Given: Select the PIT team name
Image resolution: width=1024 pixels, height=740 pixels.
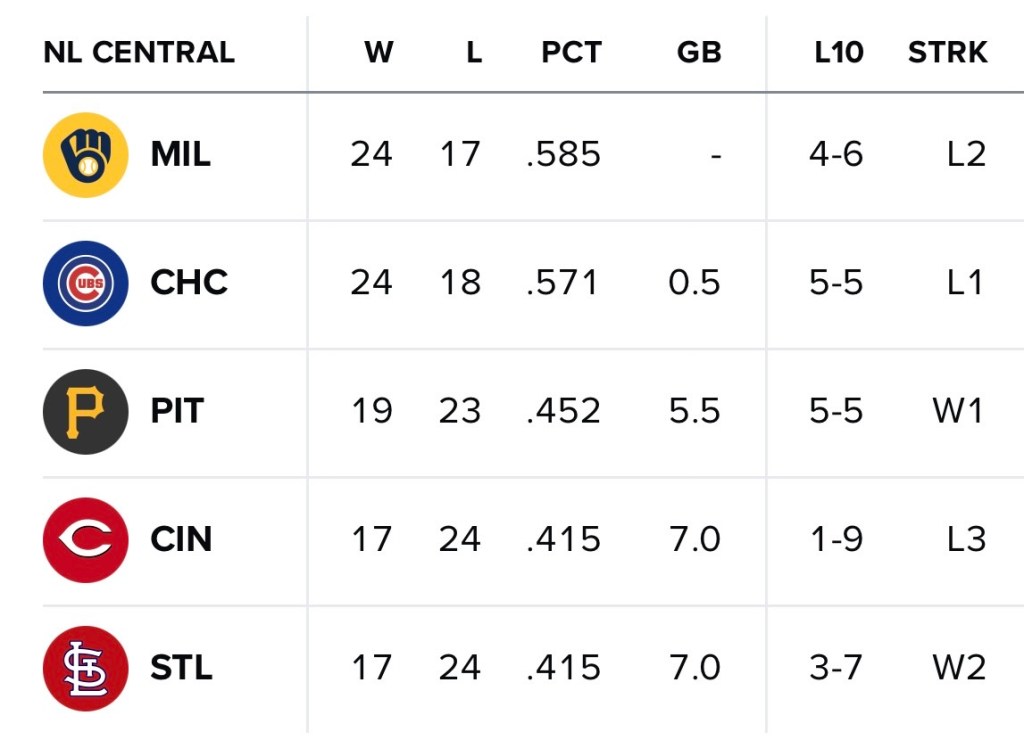Looking at the screenshot, I should [x=177, y=411].
